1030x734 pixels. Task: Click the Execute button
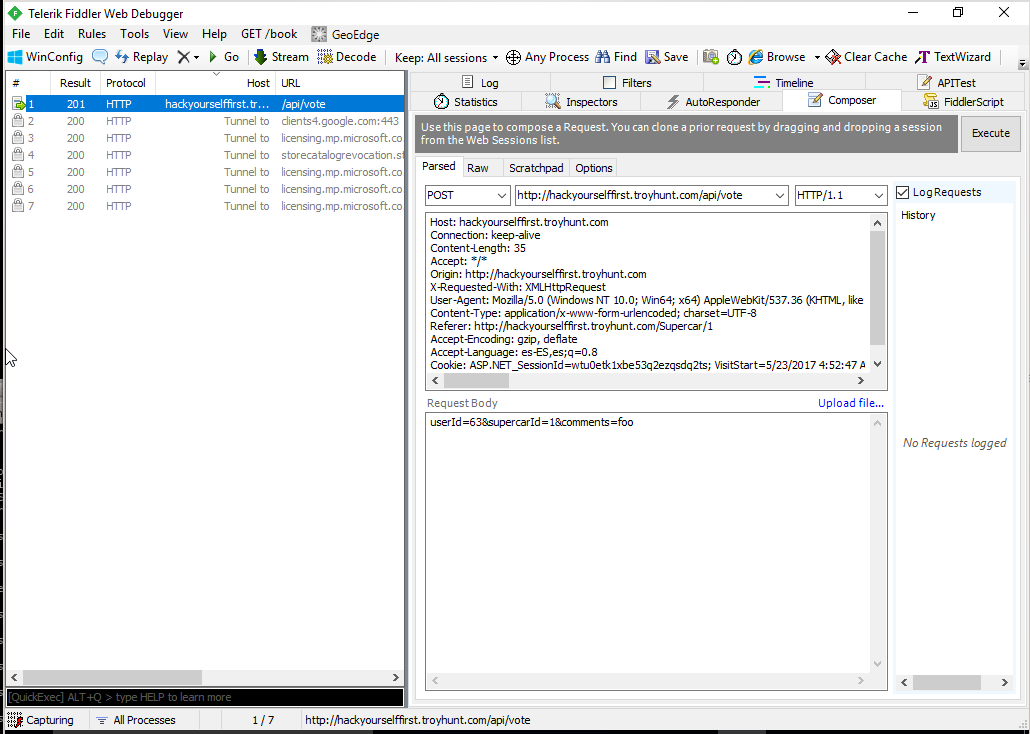[x=991, y=133]
